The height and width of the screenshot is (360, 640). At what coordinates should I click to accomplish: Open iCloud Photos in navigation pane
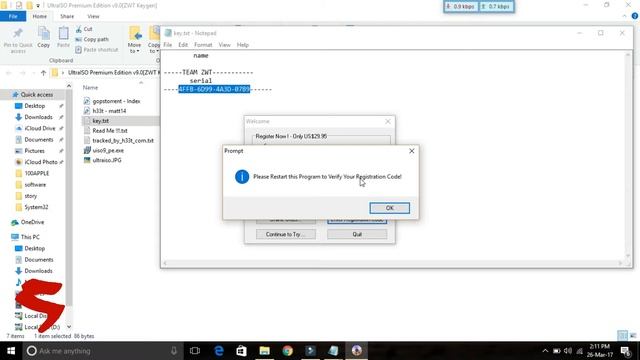pos(41,162)
